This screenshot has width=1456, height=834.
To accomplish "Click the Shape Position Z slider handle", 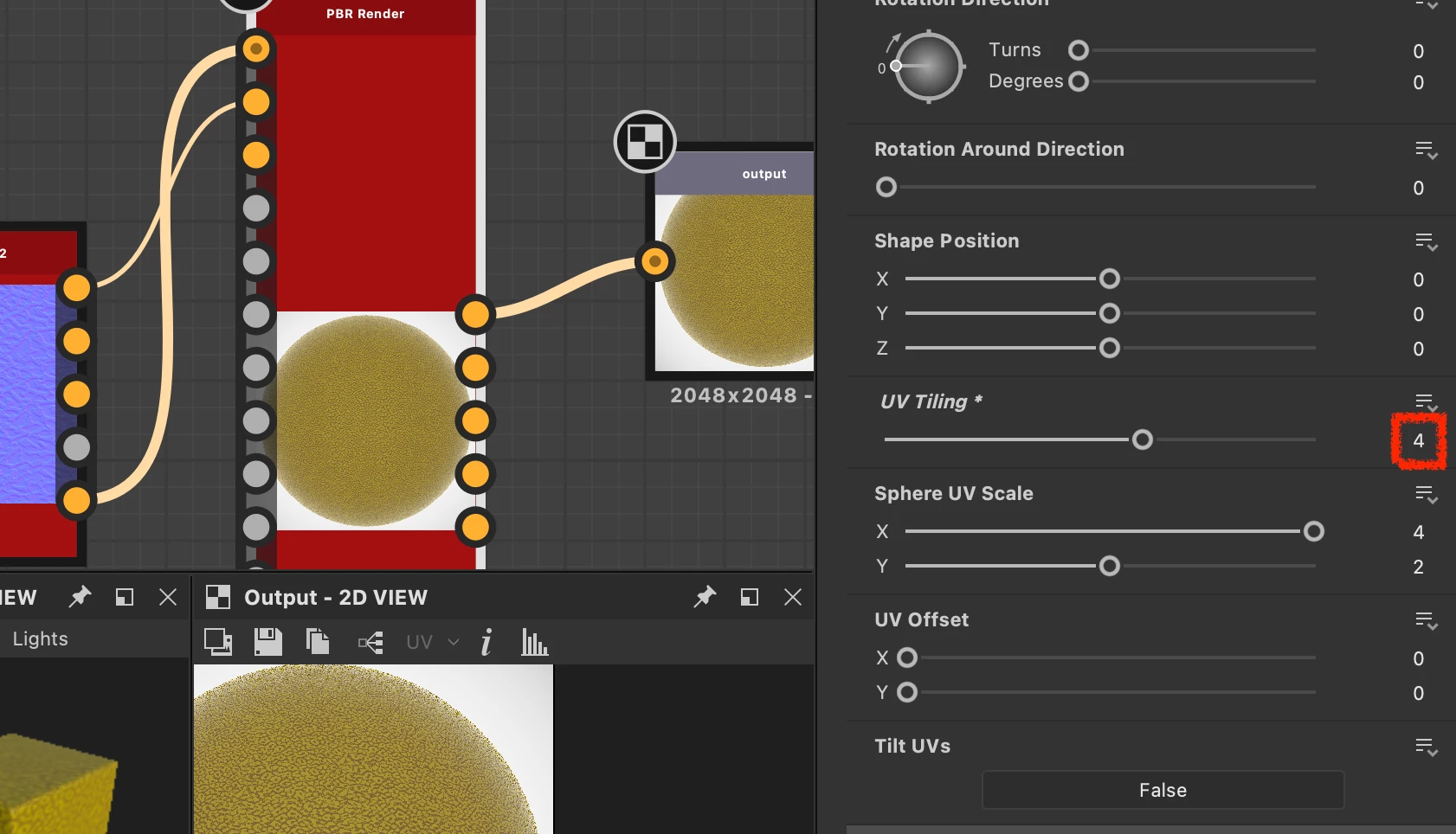I will point(1110,348).
